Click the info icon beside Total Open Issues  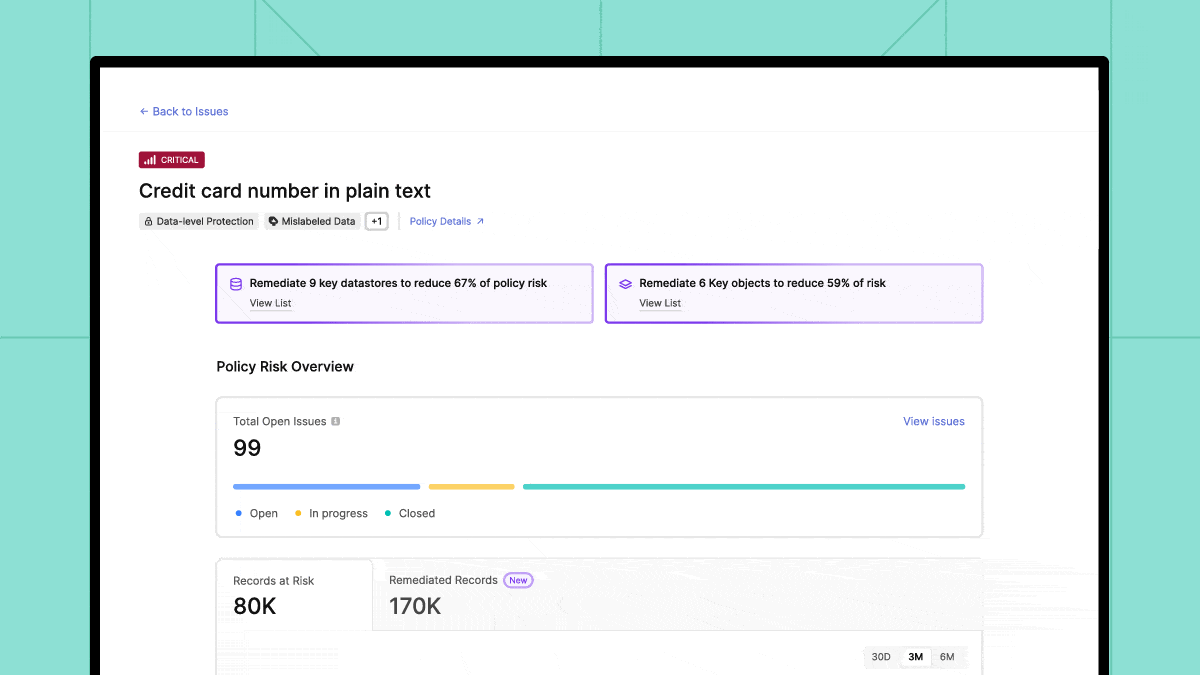[x=336, y=422]
